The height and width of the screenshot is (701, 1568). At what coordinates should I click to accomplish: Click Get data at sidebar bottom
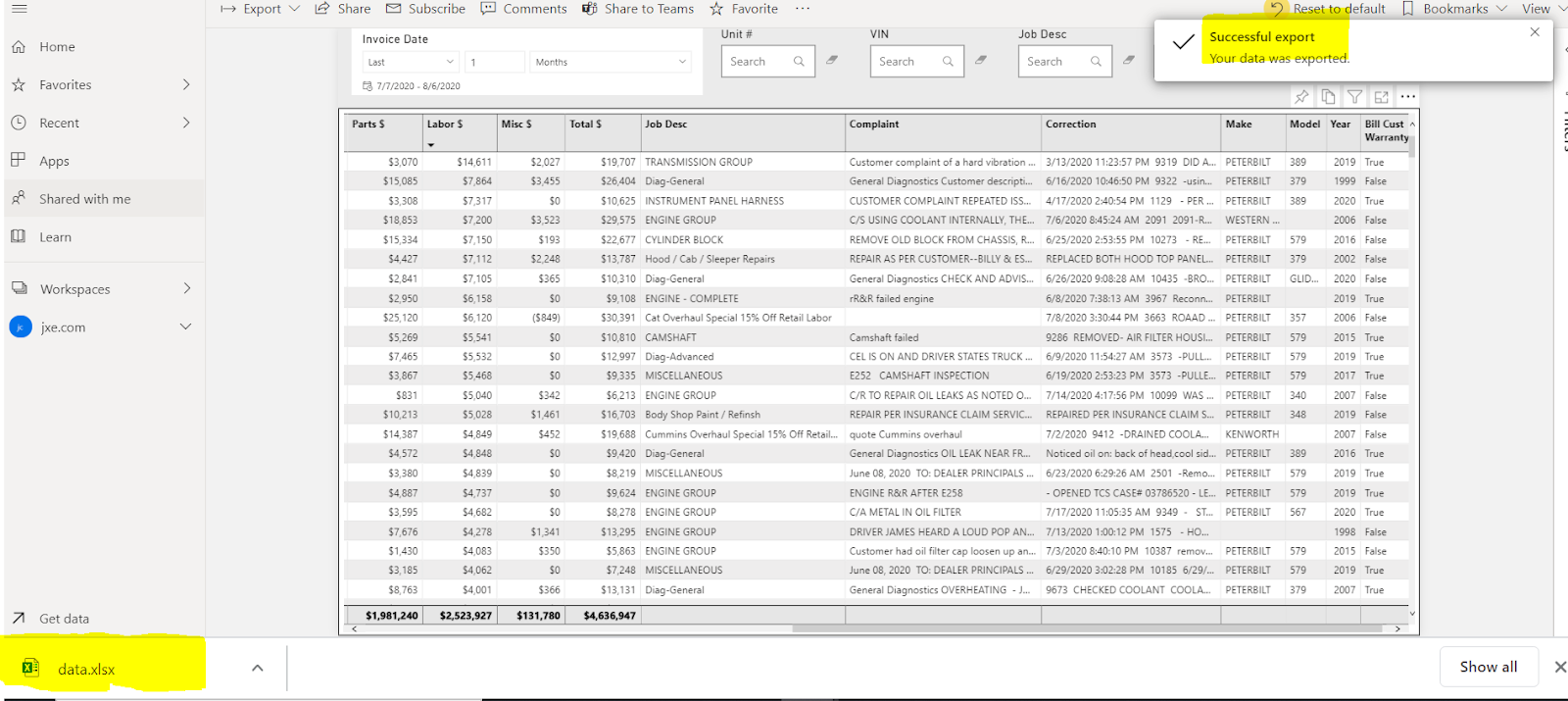(64, 619)
